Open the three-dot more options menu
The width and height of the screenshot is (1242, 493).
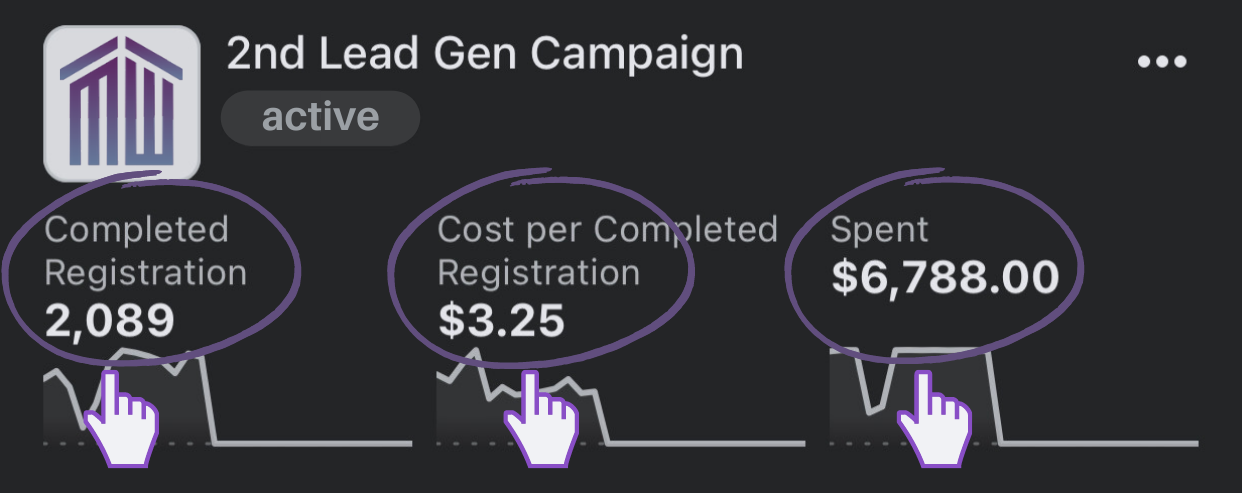pyautogui.click(x=1161, y=62)
